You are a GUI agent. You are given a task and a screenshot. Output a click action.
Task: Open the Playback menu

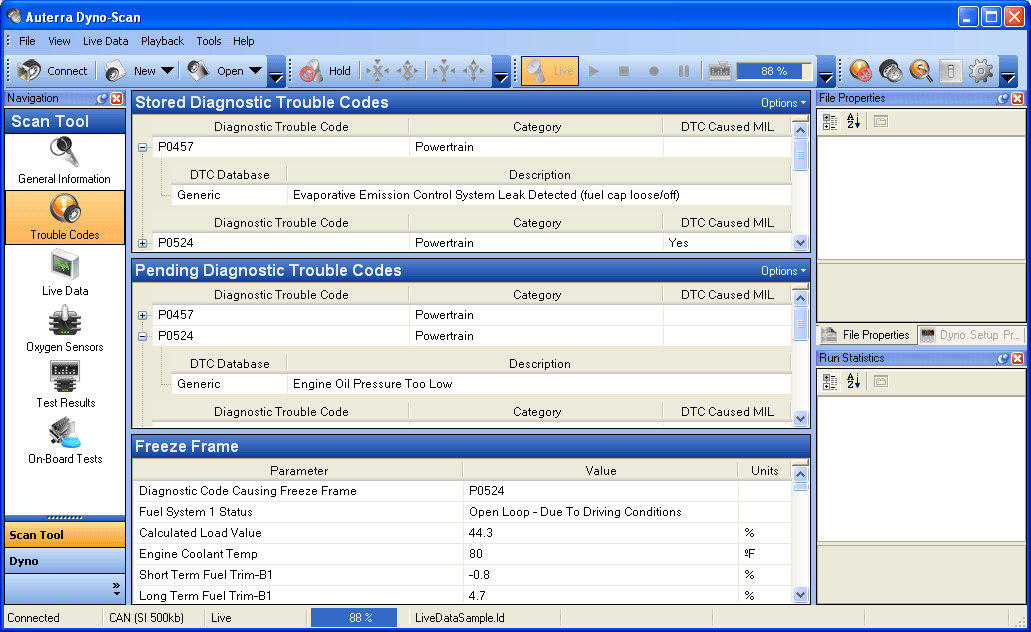click(162, 41)
